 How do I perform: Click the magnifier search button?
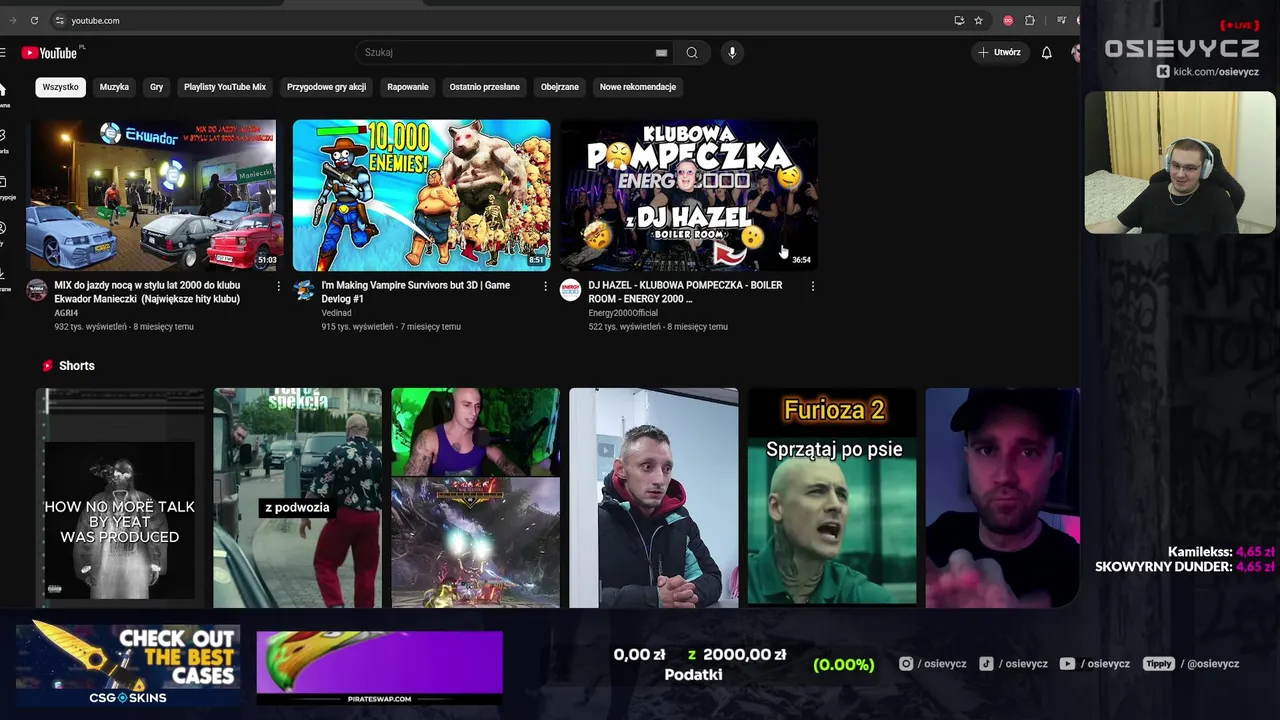point(692,52)
